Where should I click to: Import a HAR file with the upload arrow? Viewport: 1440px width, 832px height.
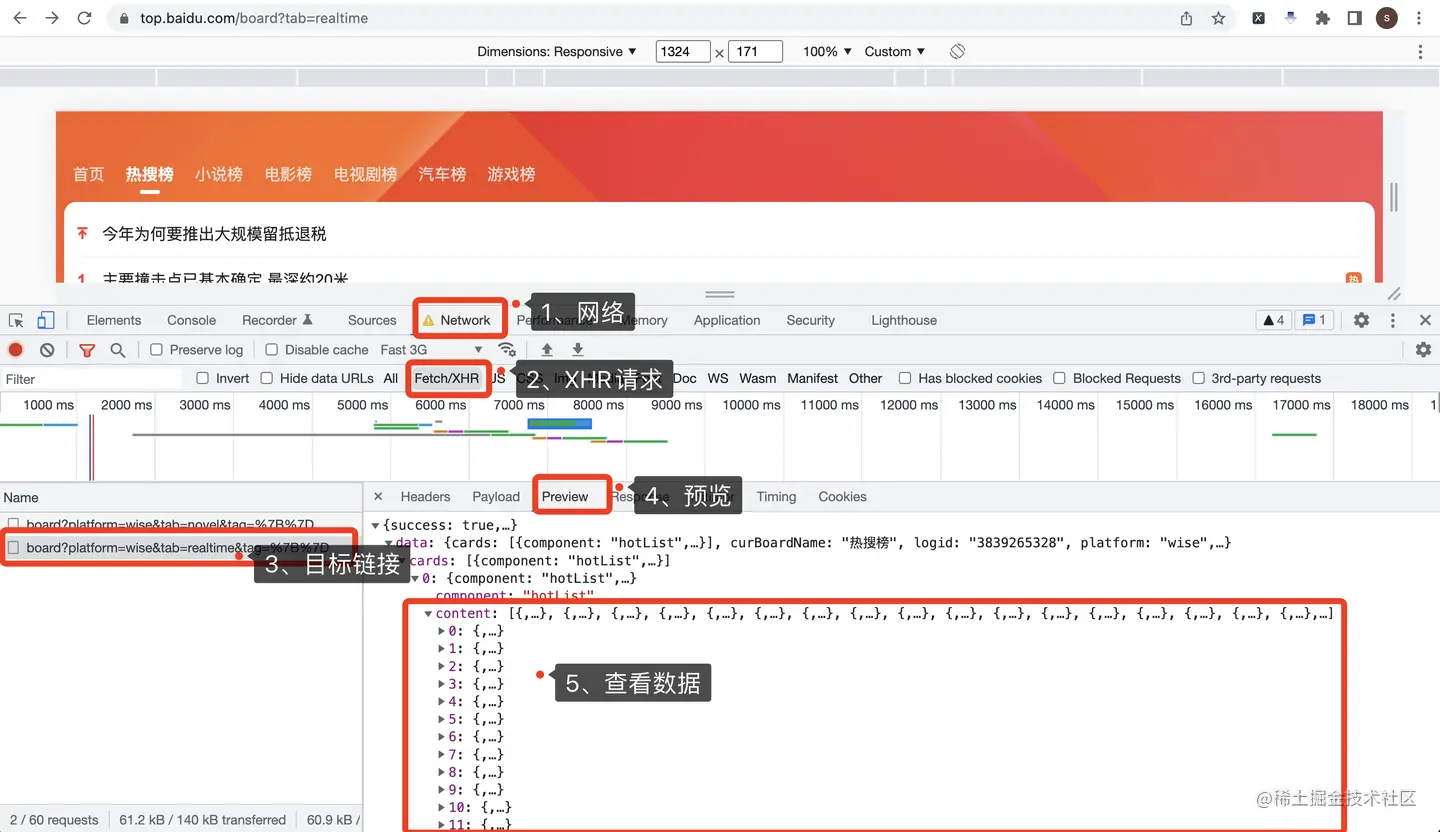547,349
